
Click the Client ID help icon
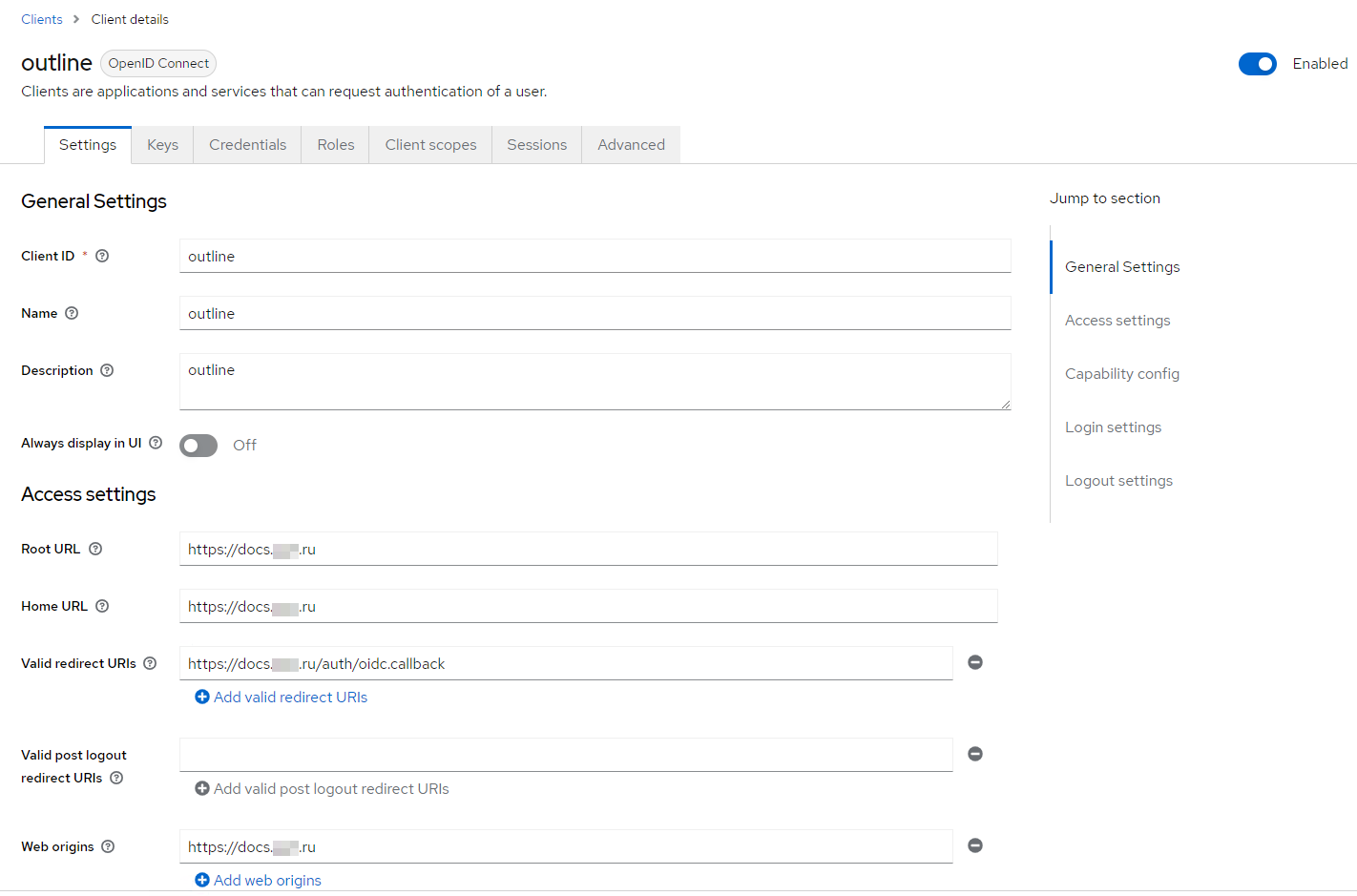[x=102, y=256]
